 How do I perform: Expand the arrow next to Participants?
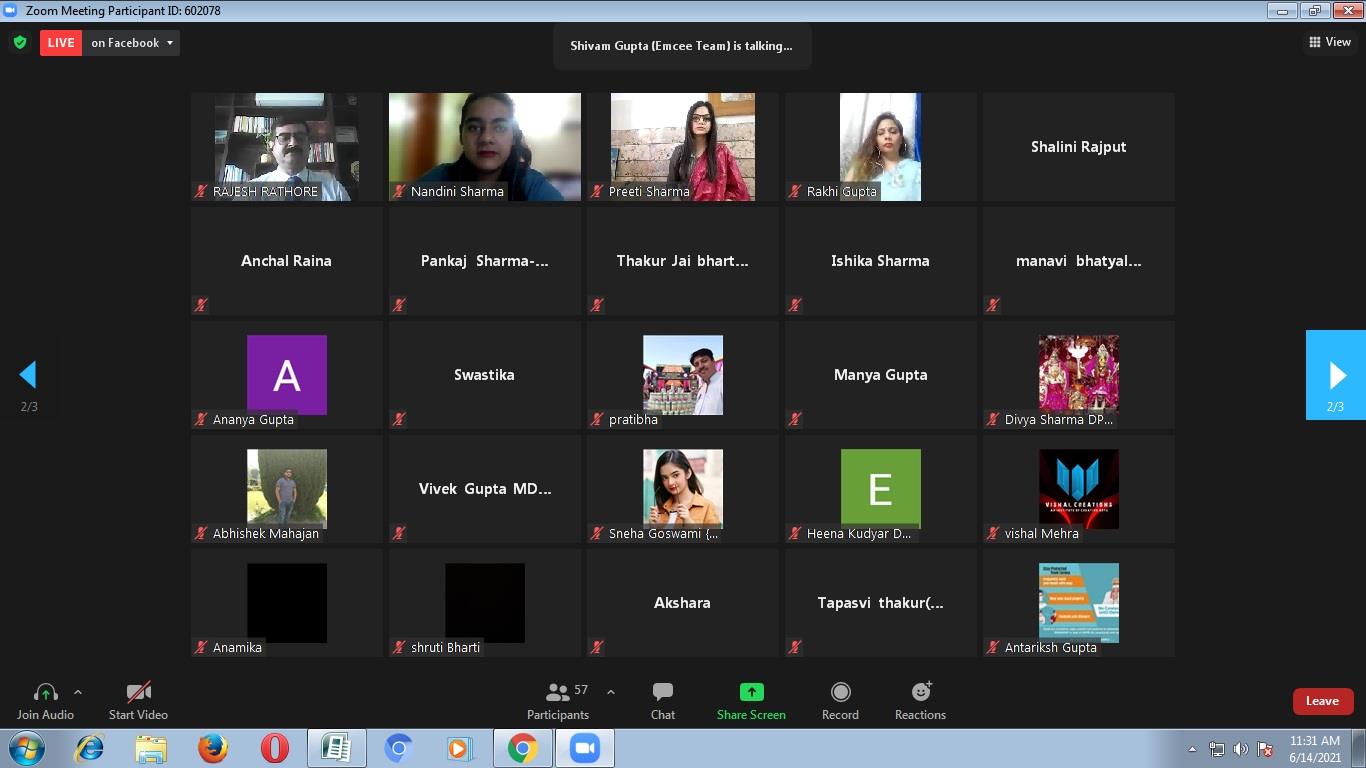pyautogui.click(x=611, y=692)
